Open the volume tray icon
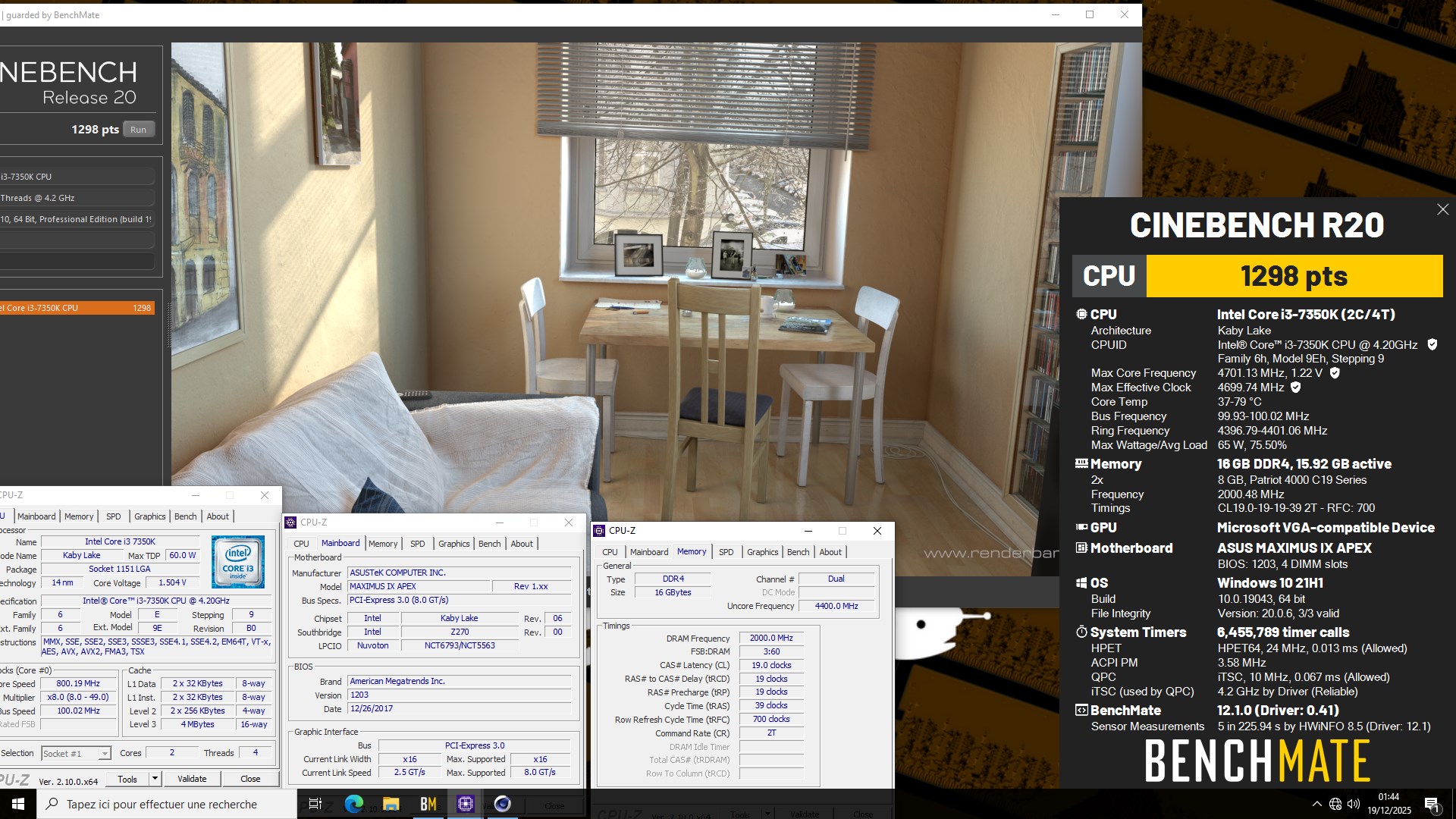 coord(1354,804)
